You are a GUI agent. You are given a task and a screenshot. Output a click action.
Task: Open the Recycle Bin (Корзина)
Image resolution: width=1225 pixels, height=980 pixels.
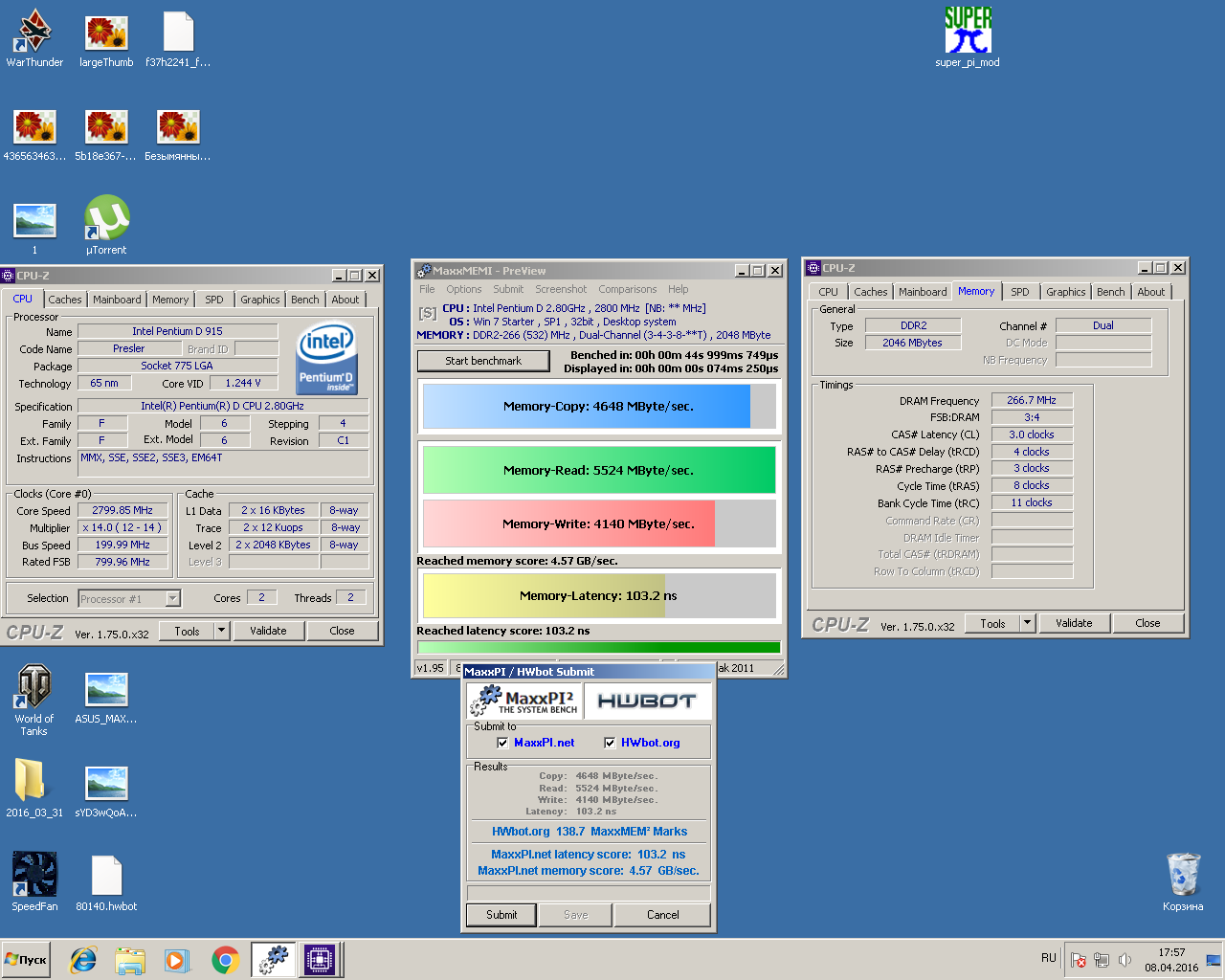(x=1183, y=882)
